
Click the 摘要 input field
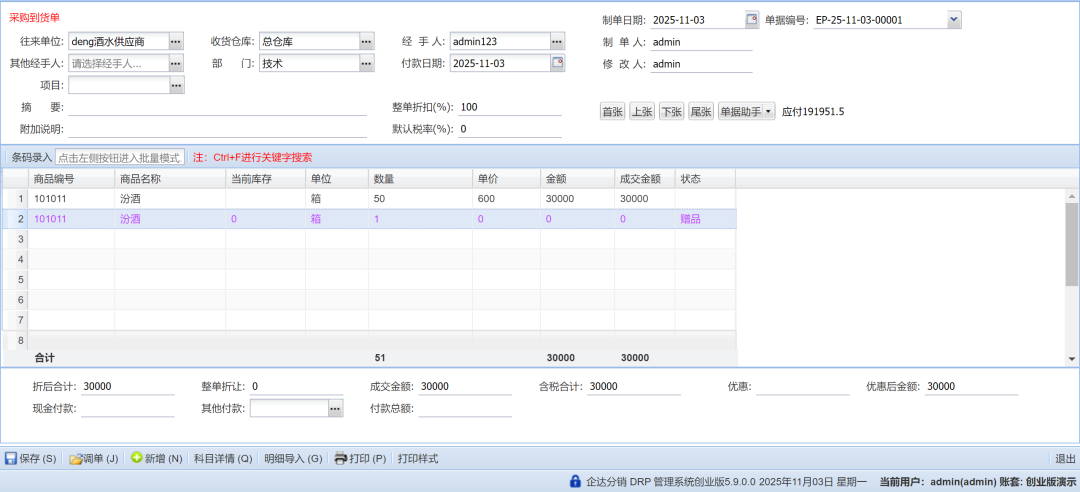217,107
